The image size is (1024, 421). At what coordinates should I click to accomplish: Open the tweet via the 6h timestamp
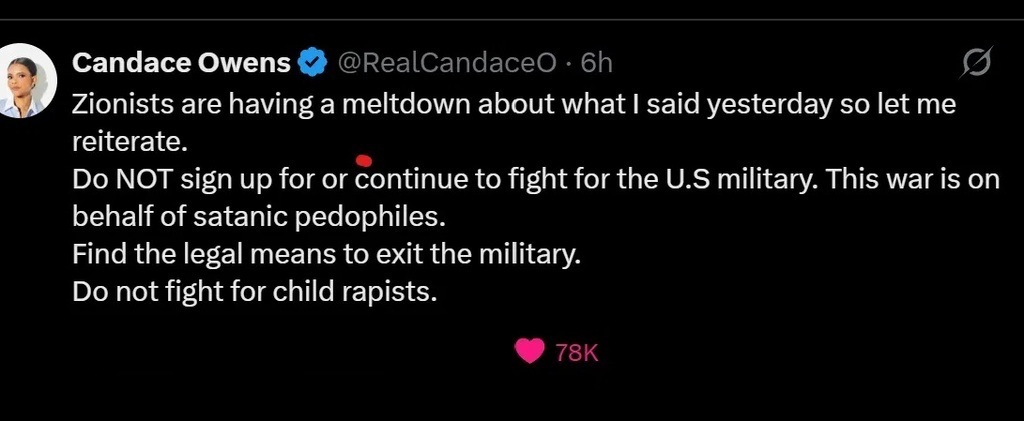596,63
